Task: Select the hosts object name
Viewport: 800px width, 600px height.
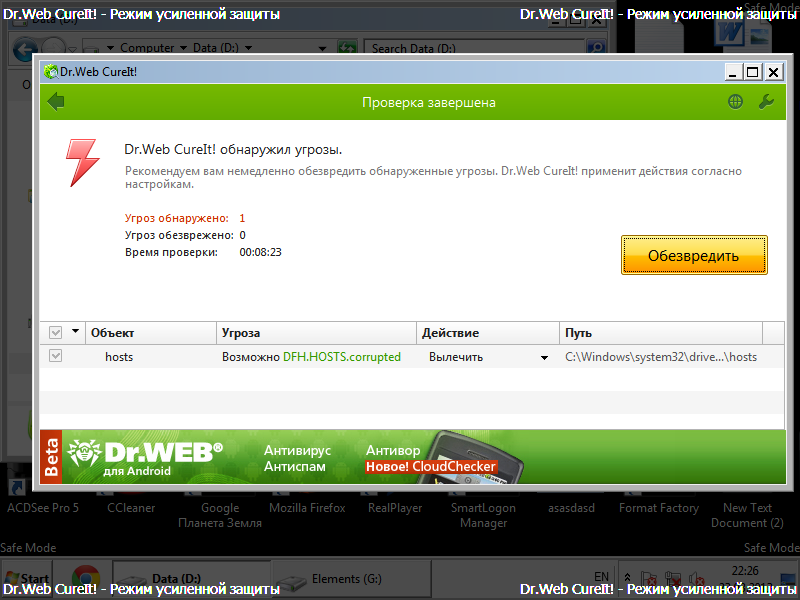Action: (x=119, y=357)
